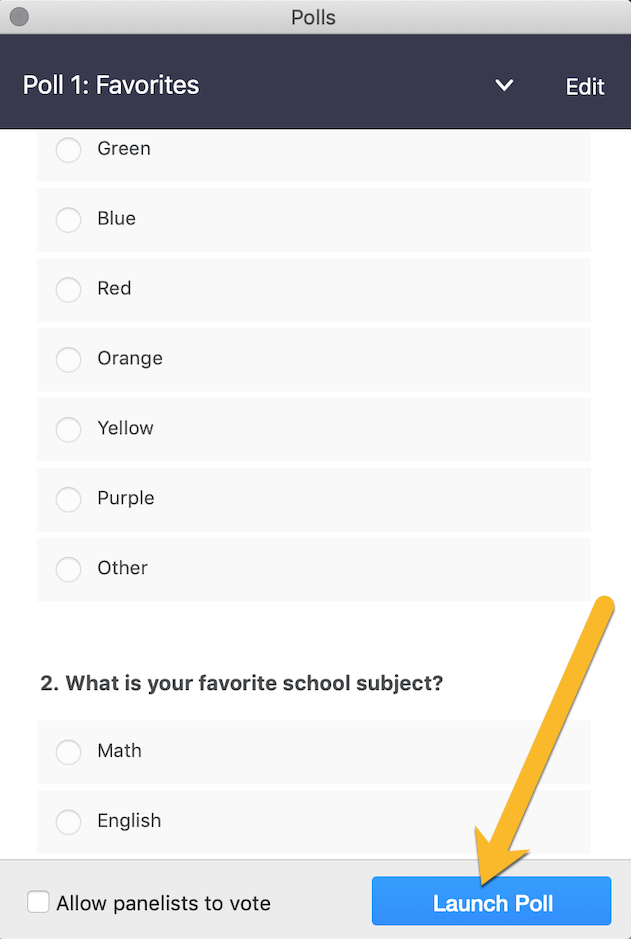Close the Polls window
This screenshot has height=939, width=631.
point(18,17)
